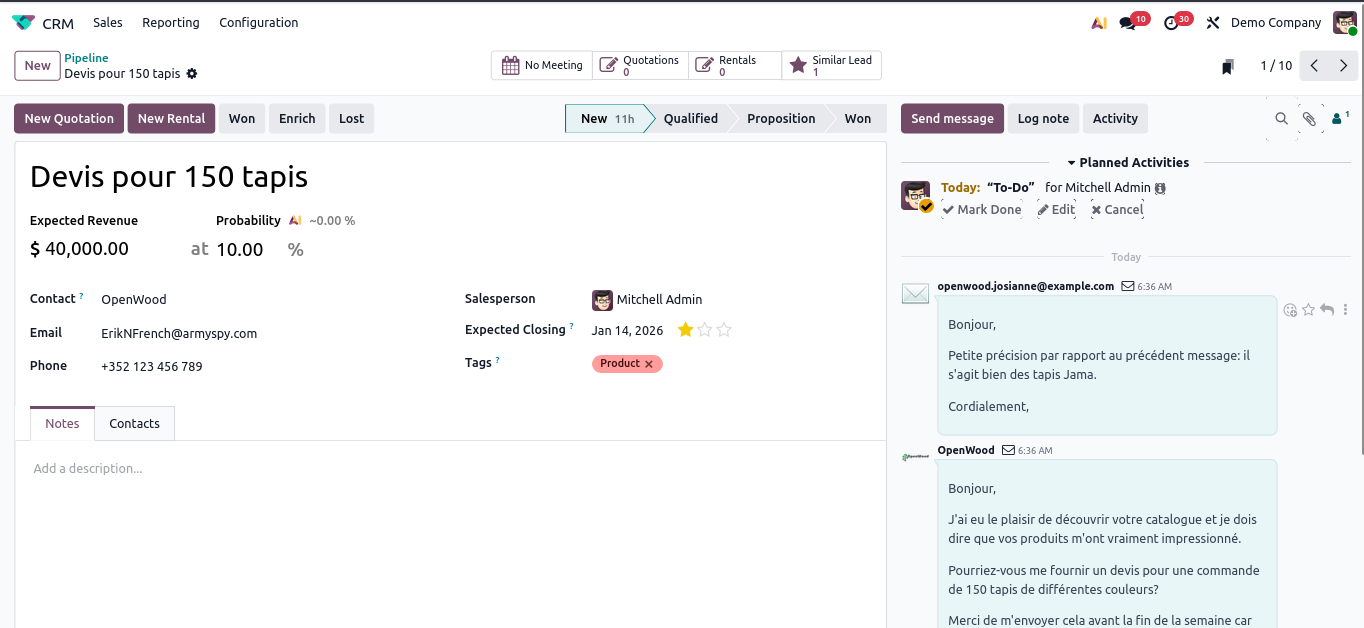The image size is (1364, 628).
Task: Star the openwood.josianne email message
Action: (x=1308, y=310)
